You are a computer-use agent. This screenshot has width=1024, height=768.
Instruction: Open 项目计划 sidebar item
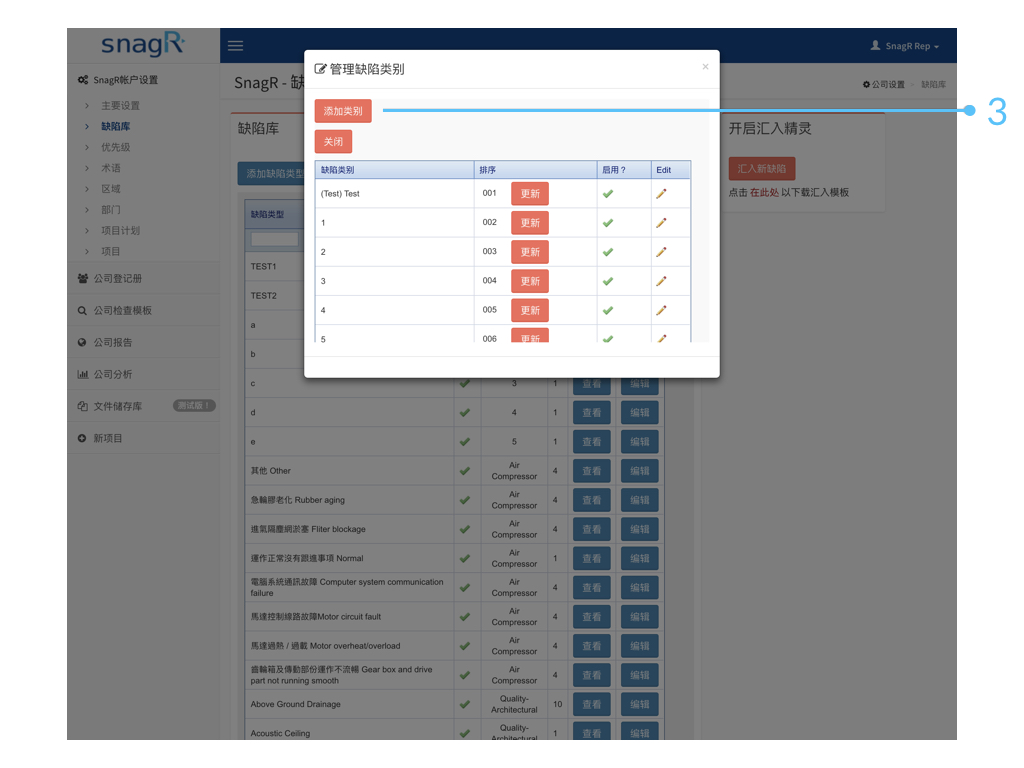(x=120, y=231)
